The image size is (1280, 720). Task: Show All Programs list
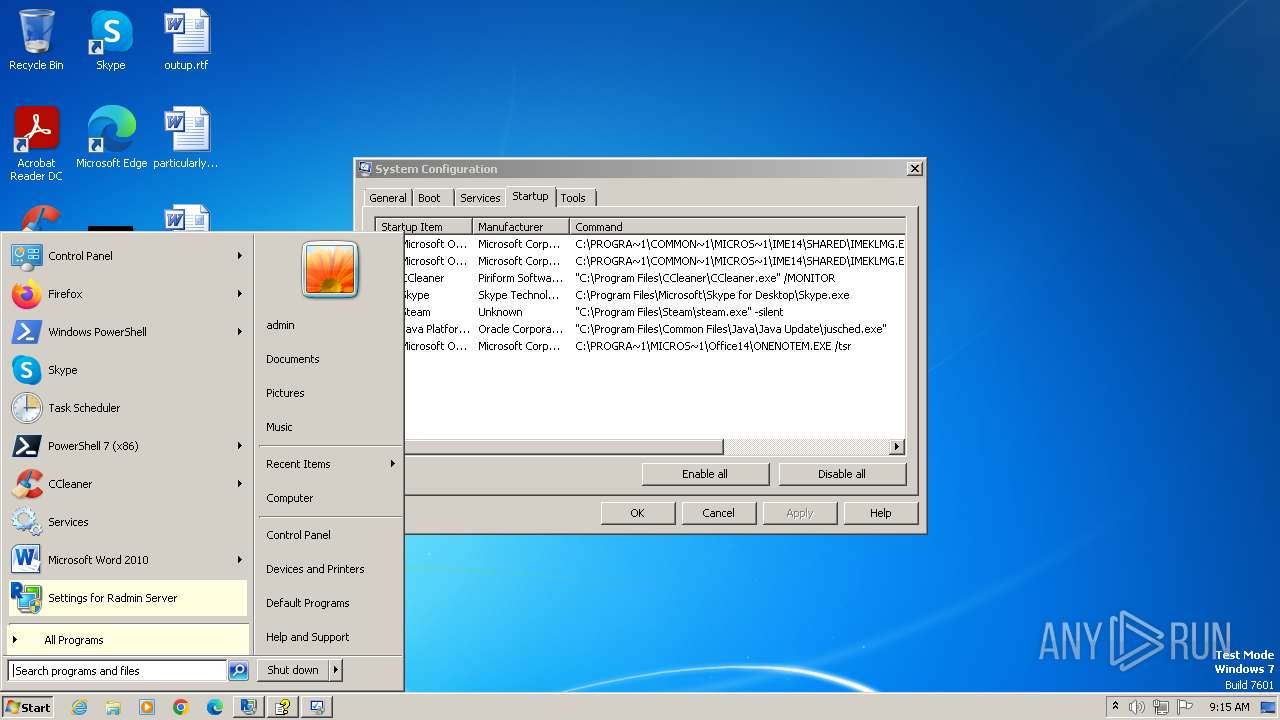click(x=128, y=640)
